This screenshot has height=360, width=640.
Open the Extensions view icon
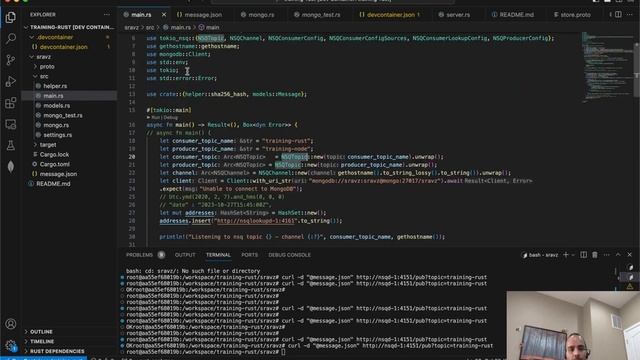click(11, 102)
